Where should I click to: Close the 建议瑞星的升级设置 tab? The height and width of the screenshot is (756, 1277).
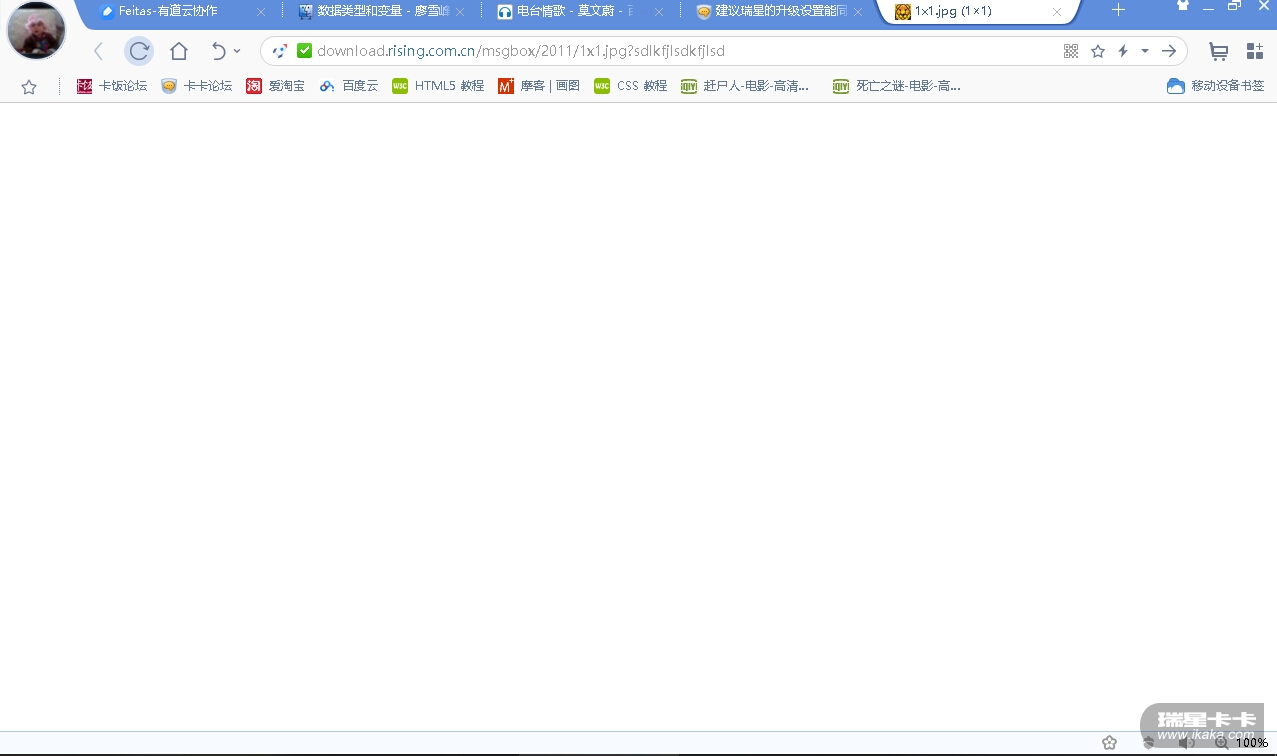(858, 12)
